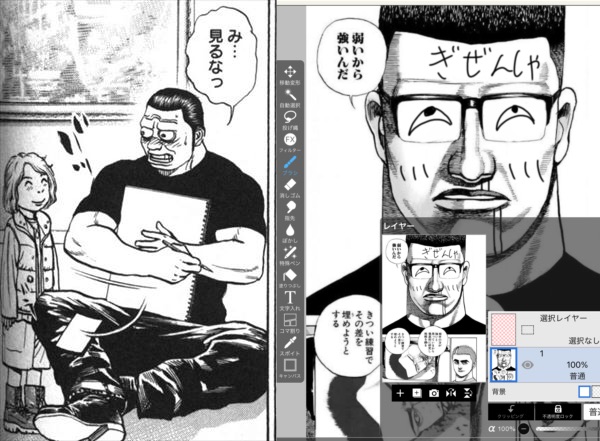Screen dimensions: 600x441
Task: Import layer from camera icon
Action: 434,393
